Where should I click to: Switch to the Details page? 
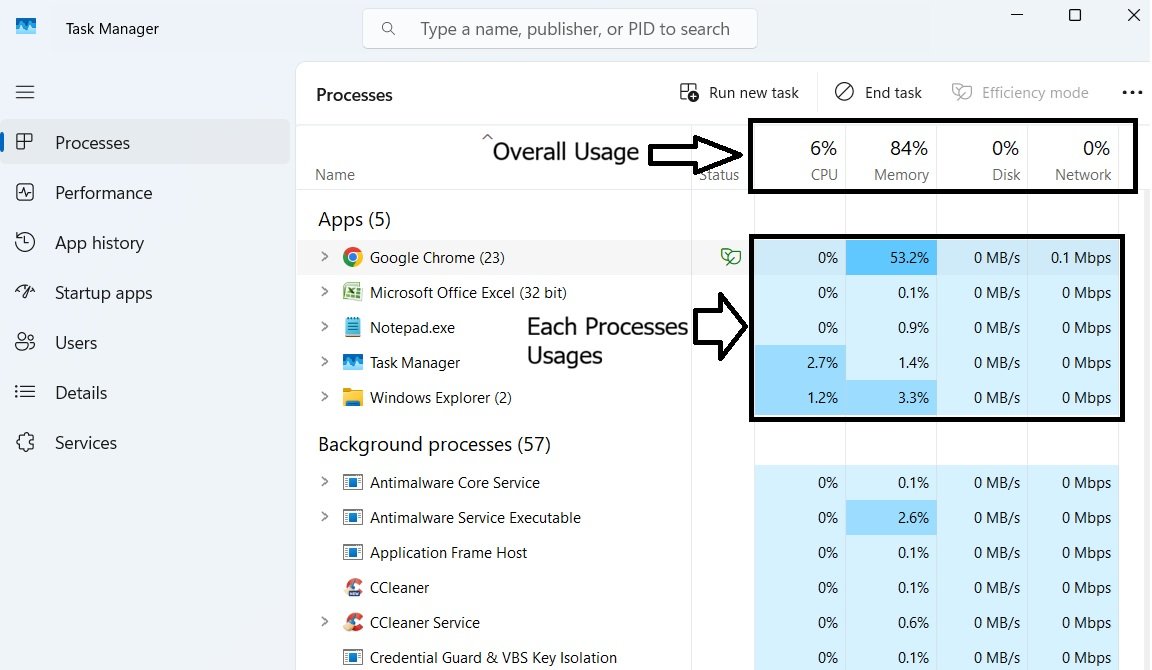(145, 392)
